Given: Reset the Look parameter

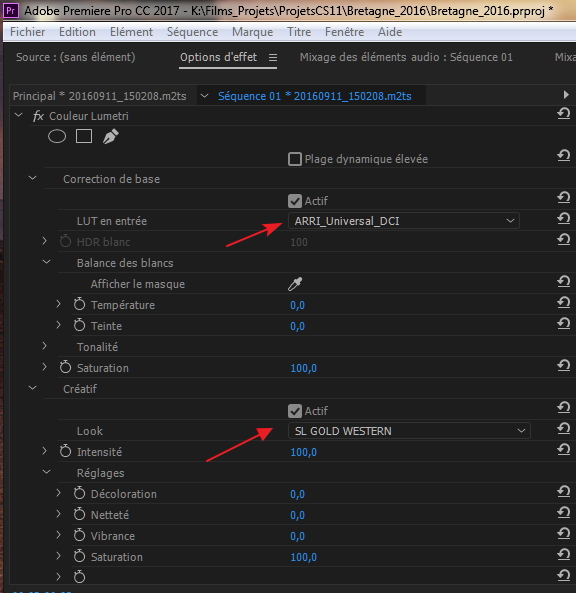Looking at the screenshot, I should 564,428.
